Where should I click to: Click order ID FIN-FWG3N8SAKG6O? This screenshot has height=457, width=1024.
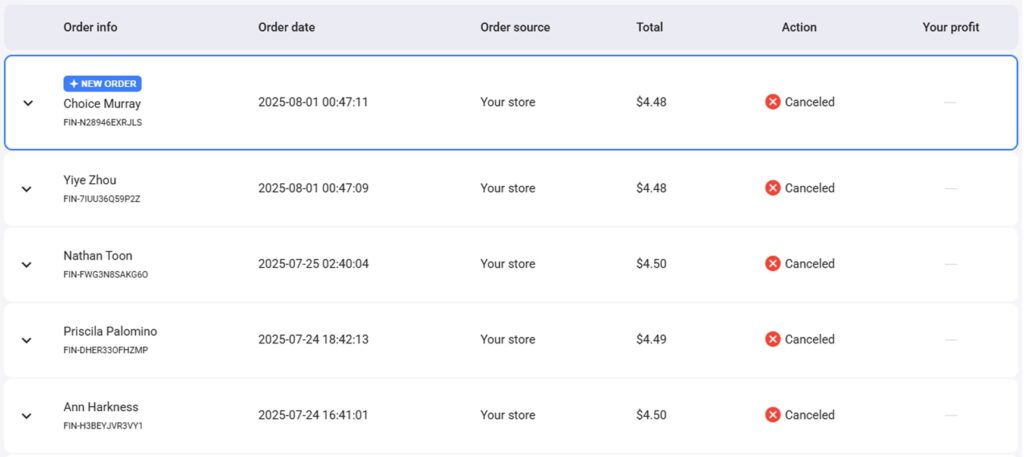pos(105,275)
